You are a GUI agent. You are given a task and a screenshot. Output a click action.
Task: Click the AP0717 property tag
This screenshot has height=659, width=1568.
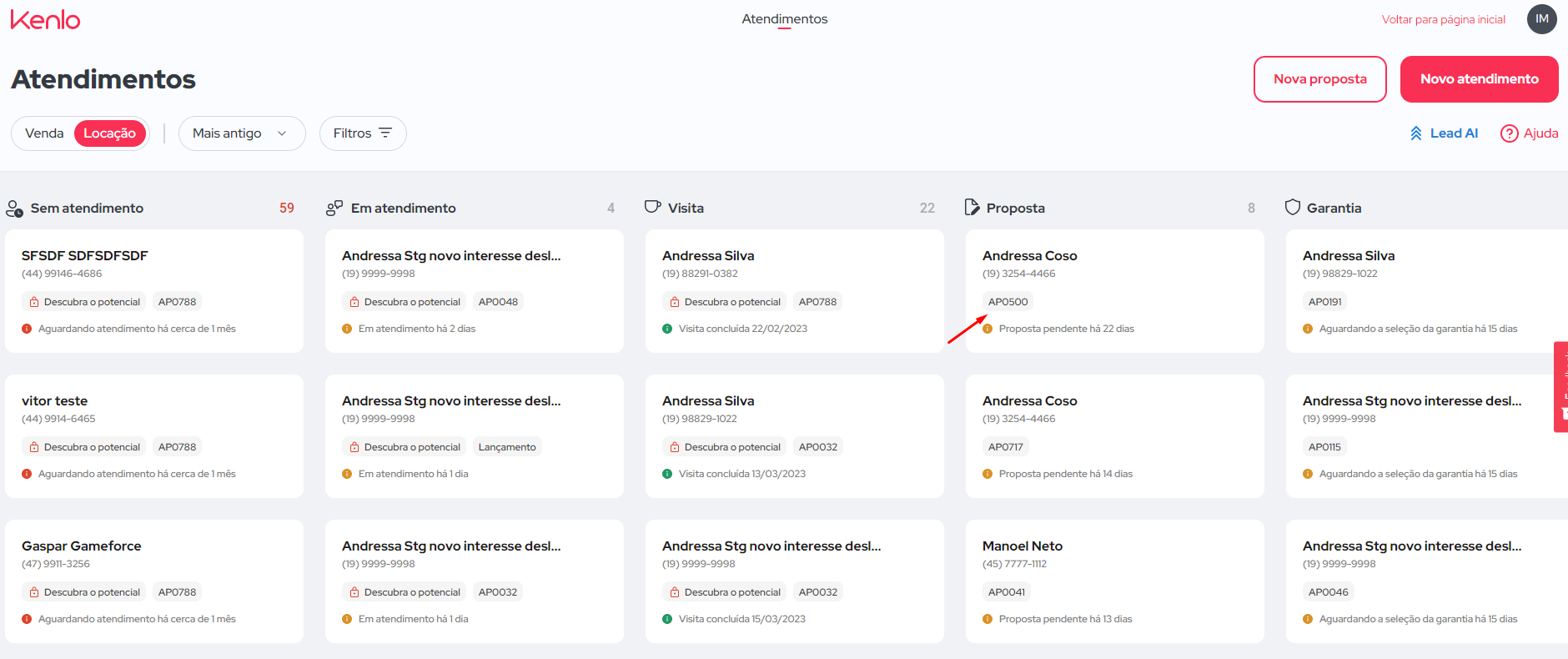[1005, 447]
